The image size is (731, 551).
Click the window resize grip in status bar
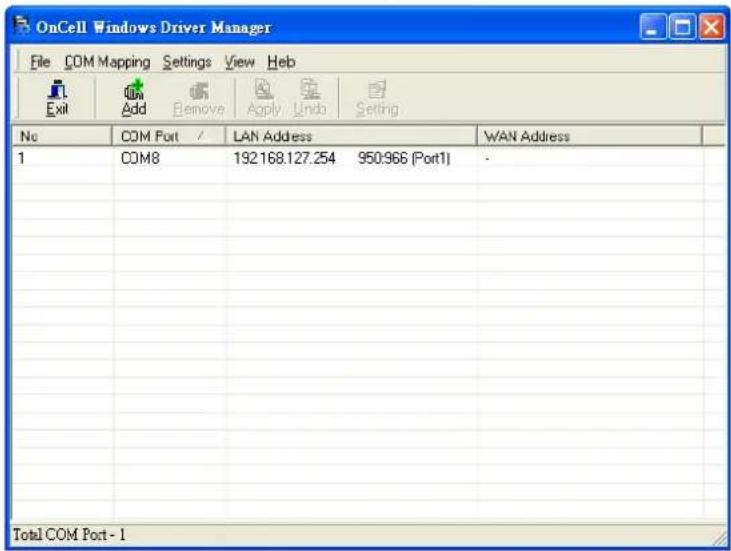(x=718, y=537)
